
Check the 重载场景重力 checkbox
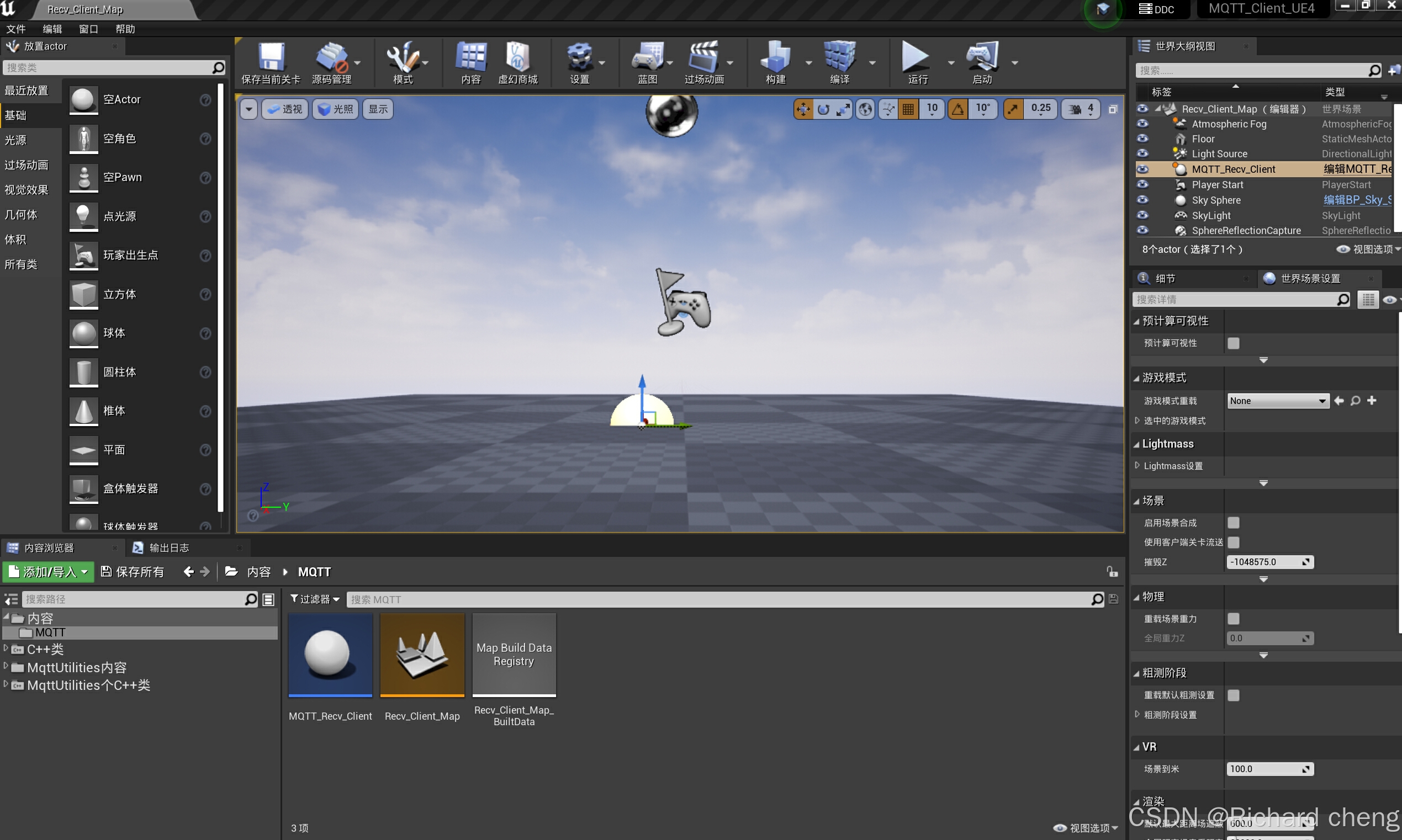[1233, 619]
